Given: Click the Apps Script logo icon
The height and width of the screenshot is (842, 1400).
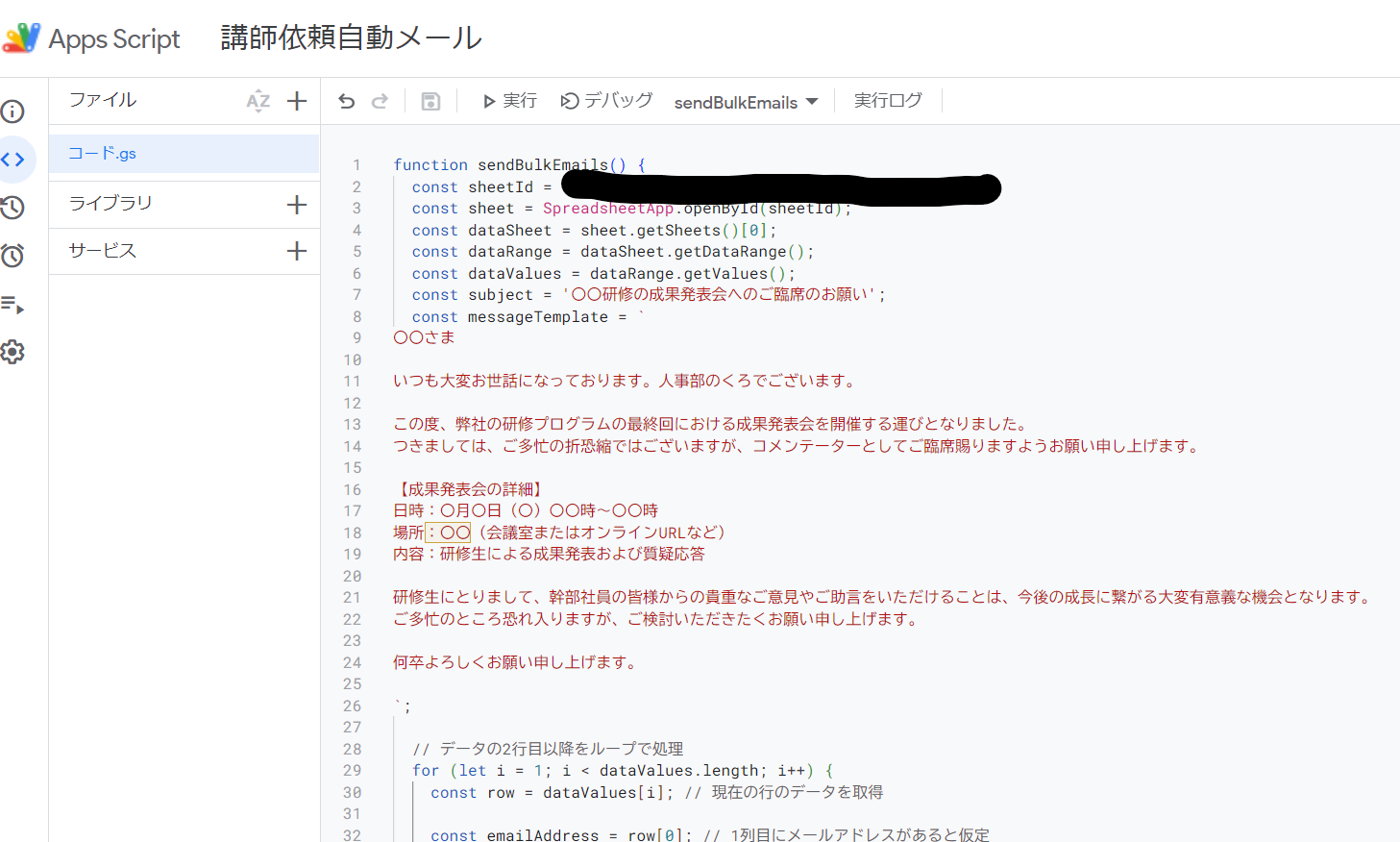Looking at the screenshot, I should point(21,38).
